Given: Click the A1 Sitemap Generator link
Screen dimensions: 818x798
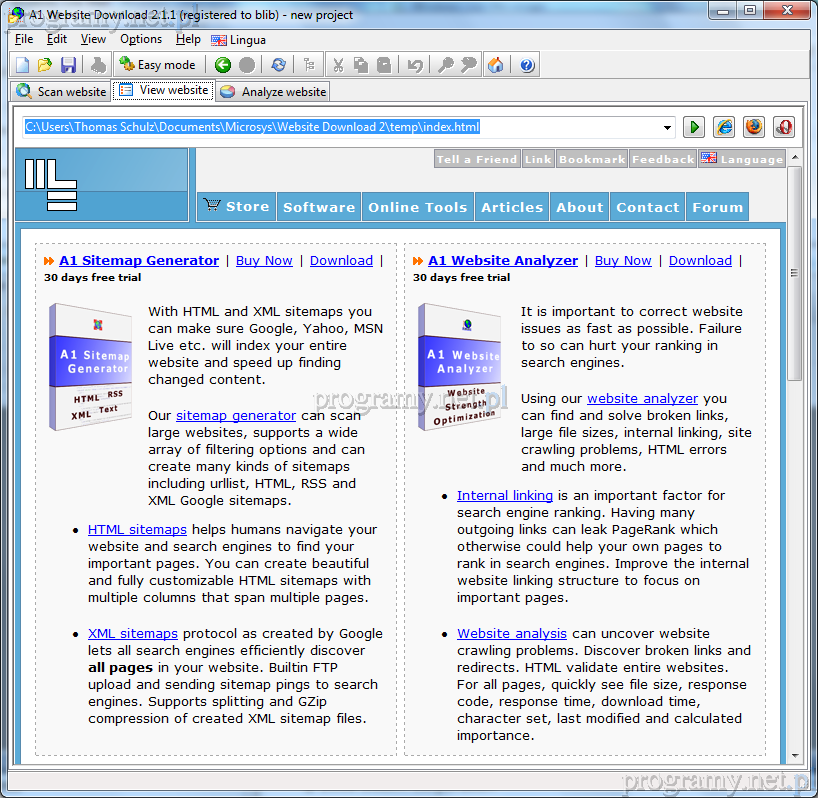Looking at the screenshot, I should tap(139, 260).
